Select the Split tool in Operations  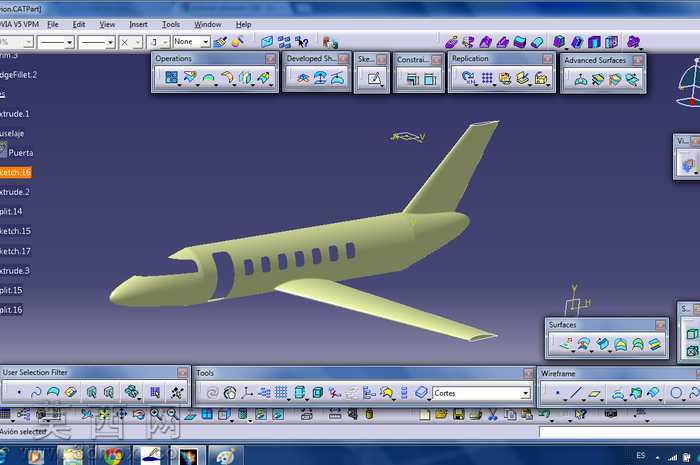190,78
